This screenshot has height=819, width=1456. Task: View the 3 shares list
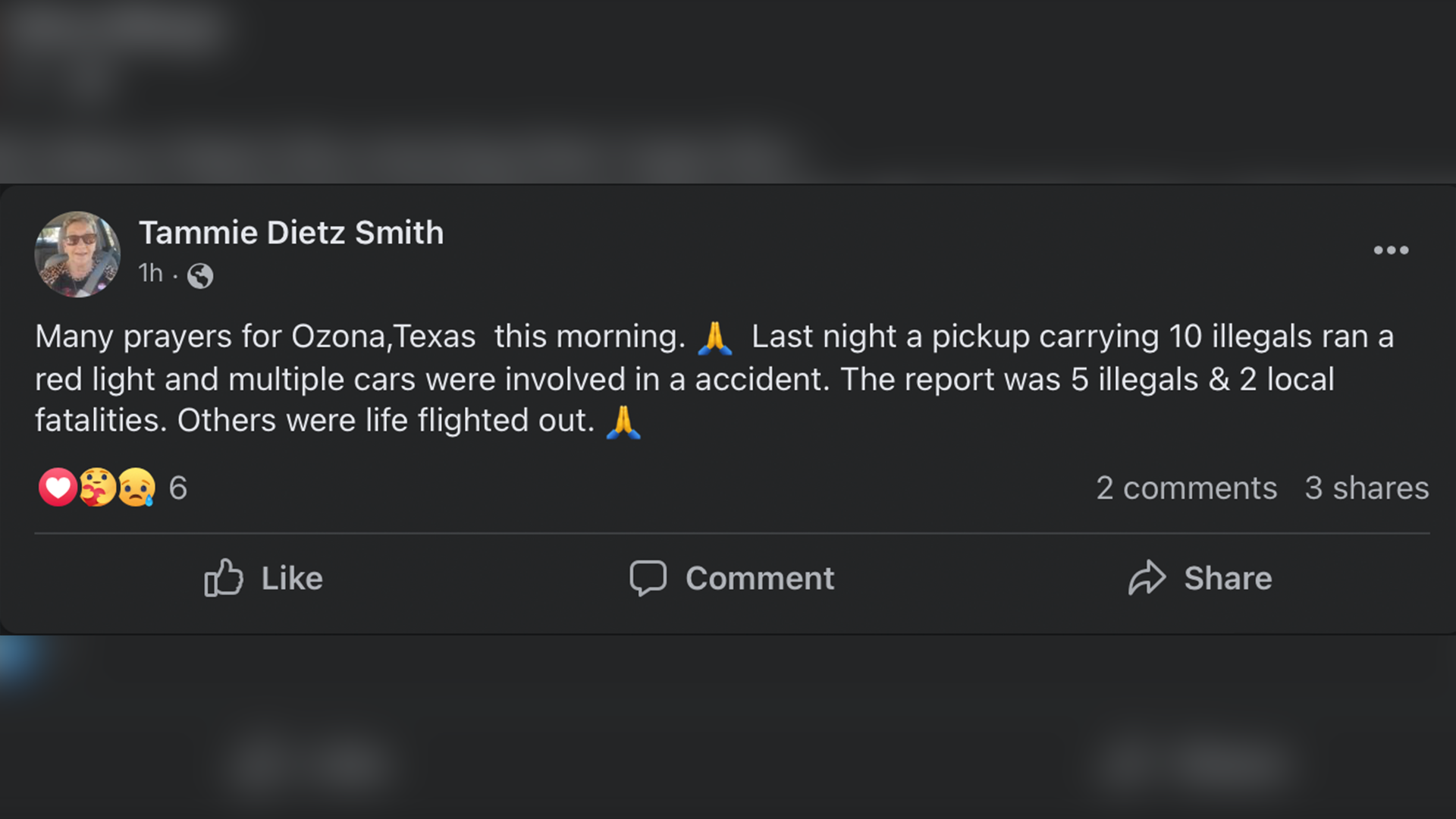[1367, 488]
